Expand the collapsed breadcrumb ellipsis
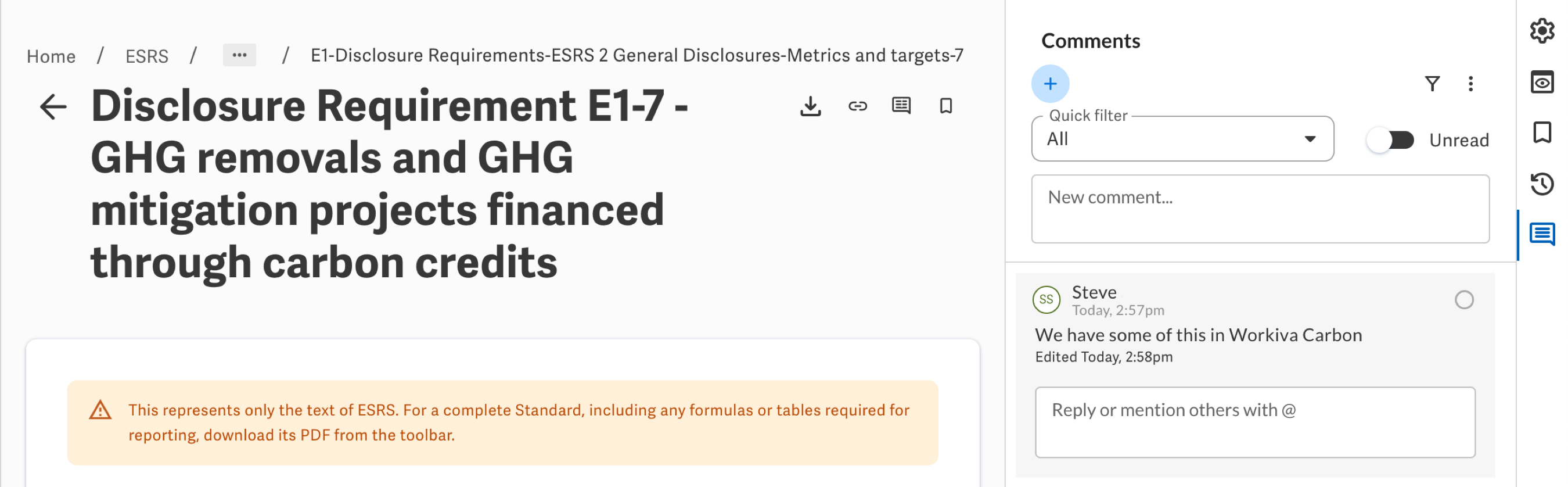 coord(239,55)
